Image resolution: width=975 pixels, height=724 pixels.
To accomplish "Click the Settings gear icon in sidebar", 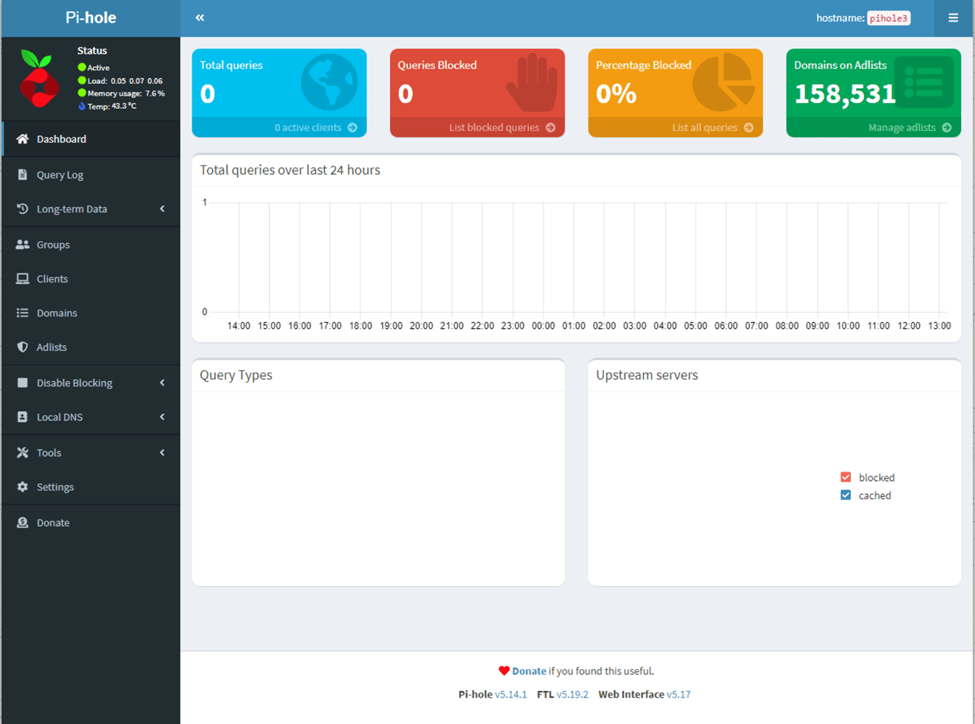I will click(23, 487).
